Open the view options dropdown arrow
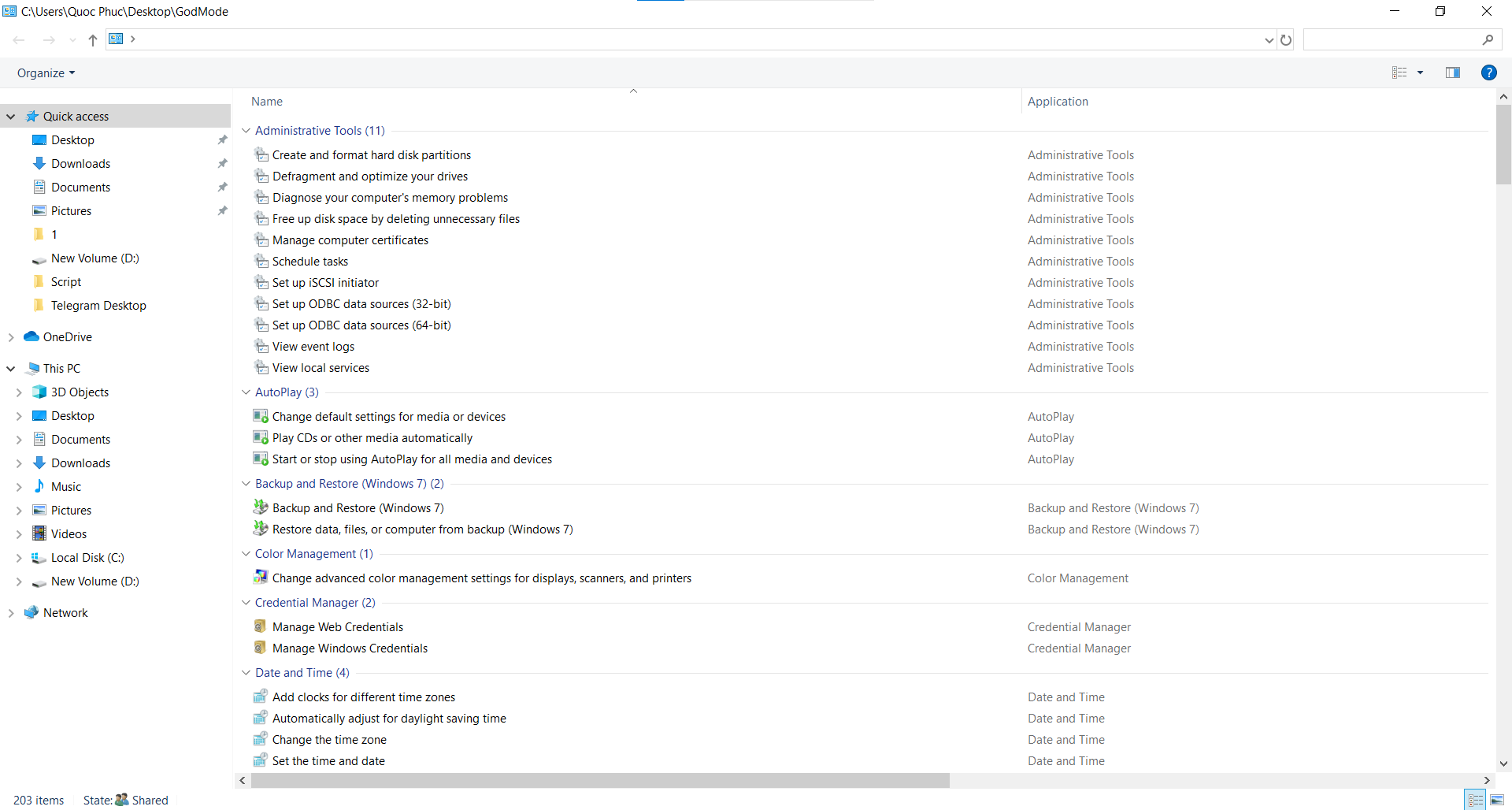The image size is (1512, 810). point(1421,72)
